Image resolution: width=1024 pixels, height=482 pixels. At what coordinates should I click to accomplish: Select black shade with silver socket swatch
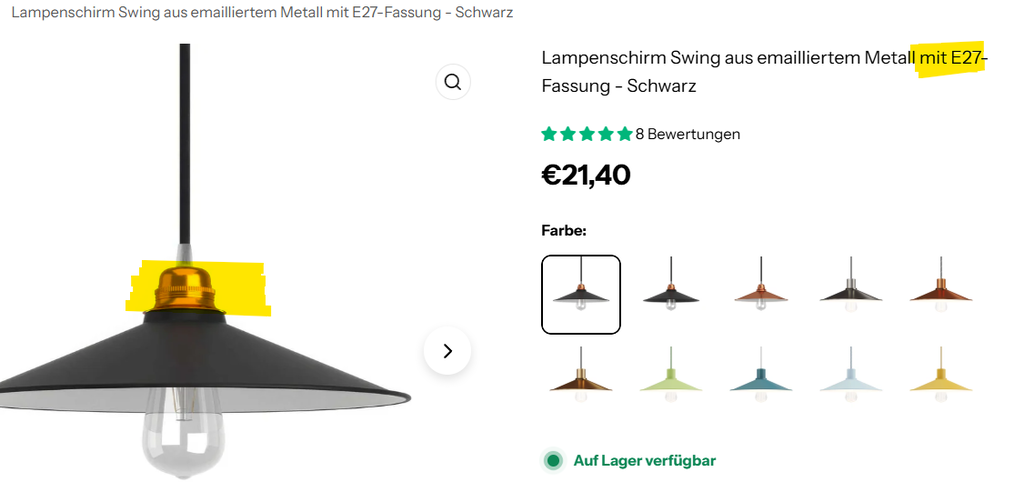tap(851, 294)
